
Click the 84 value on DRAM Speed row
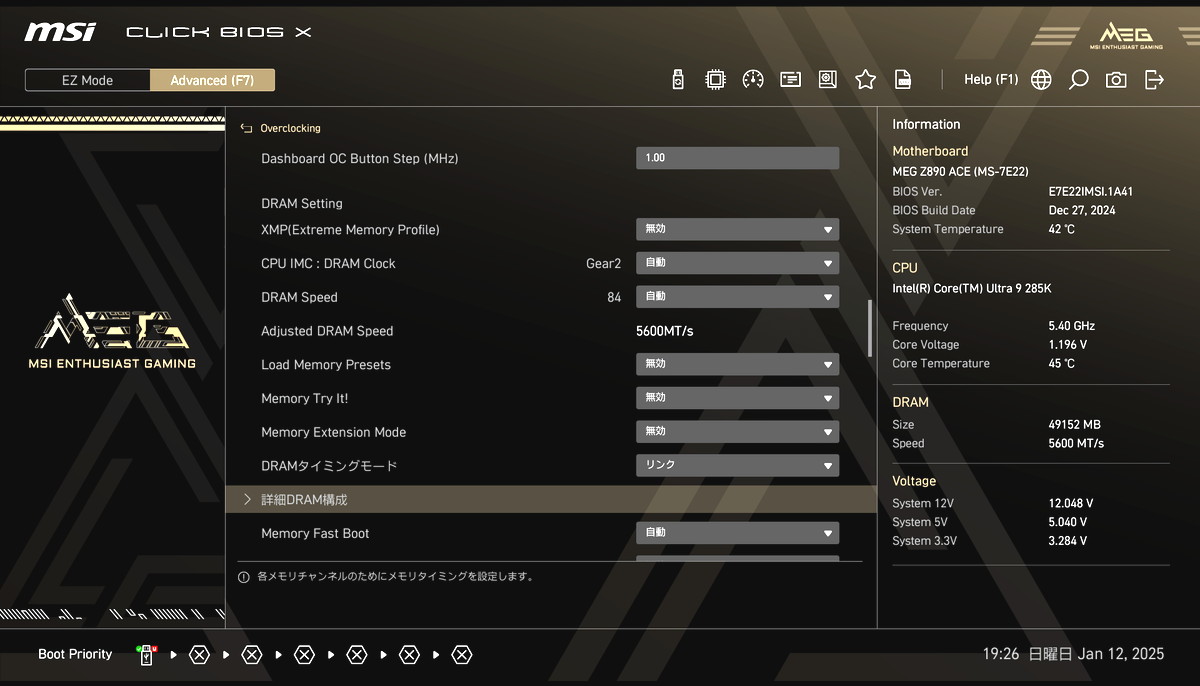pos(614,298)
